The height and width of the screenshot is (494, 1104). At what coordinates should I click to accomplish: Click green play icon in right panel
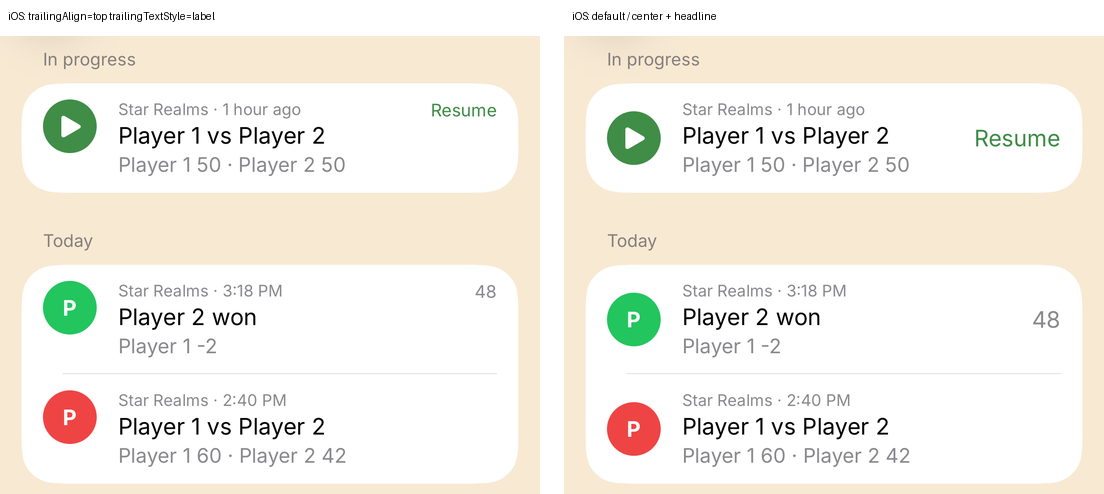[x=634, y=138]
